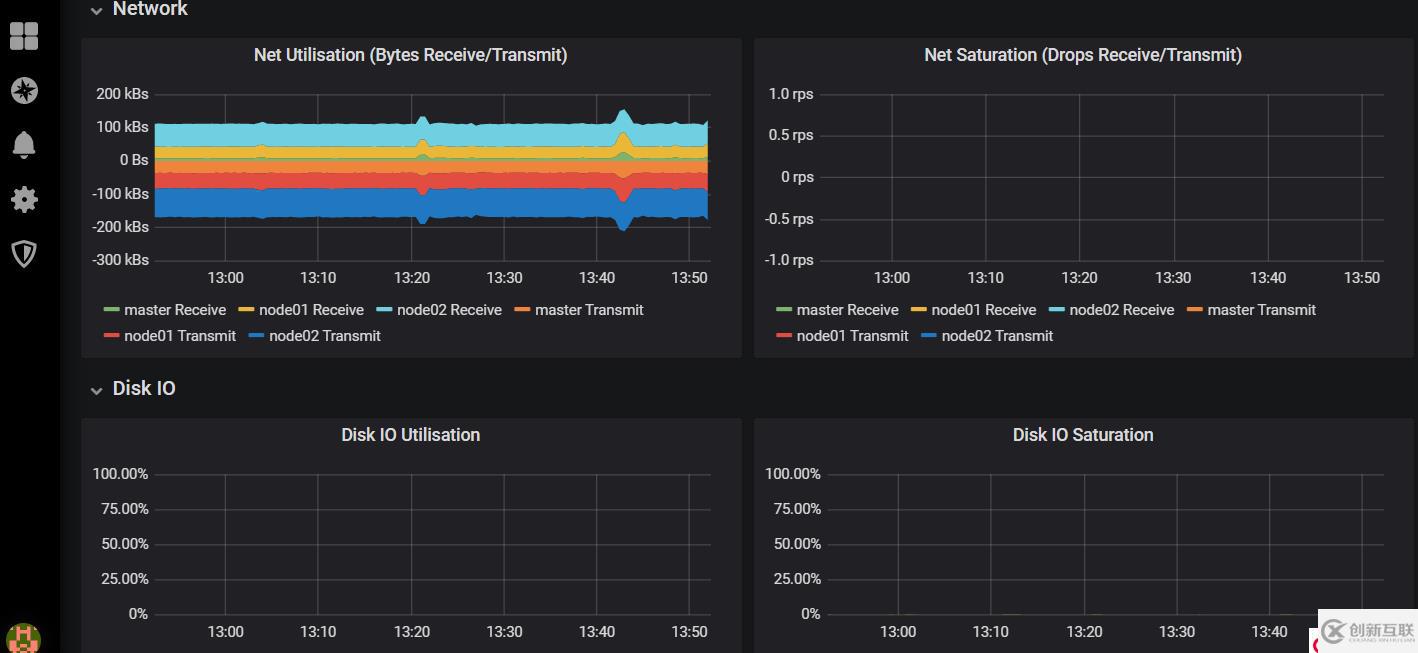
Task: Toggle node01 Receive series in Net Utilisation legend
Action: [311, 310]
